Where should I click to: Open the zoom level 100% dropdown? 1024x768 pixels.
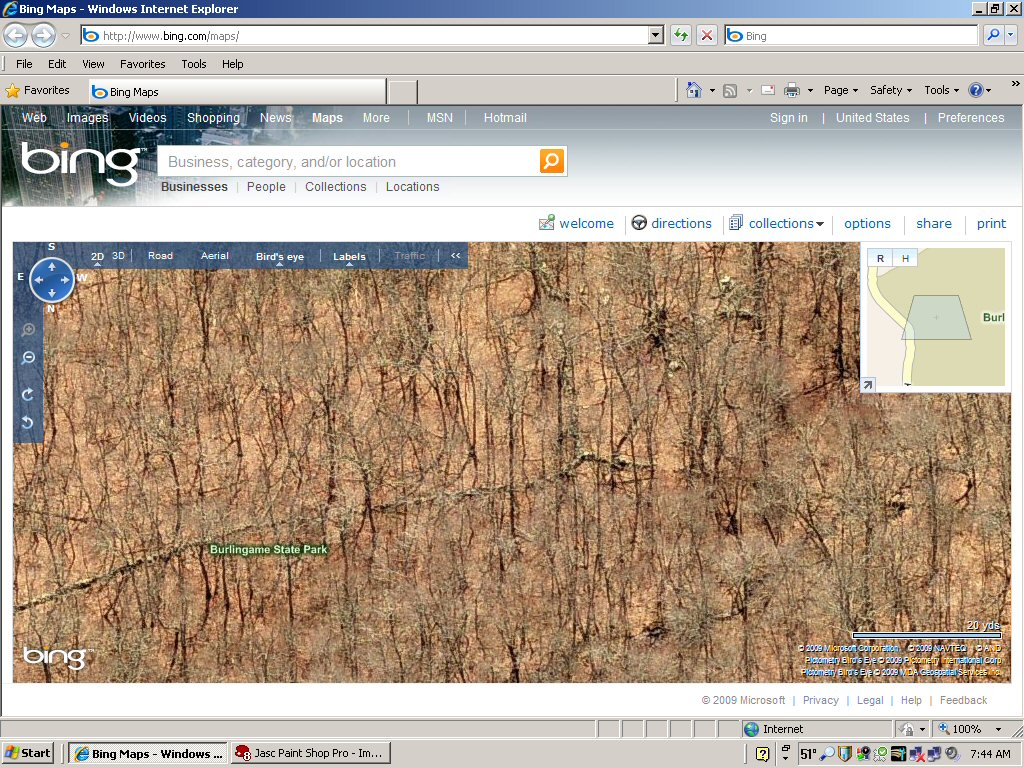click(998, 729)
